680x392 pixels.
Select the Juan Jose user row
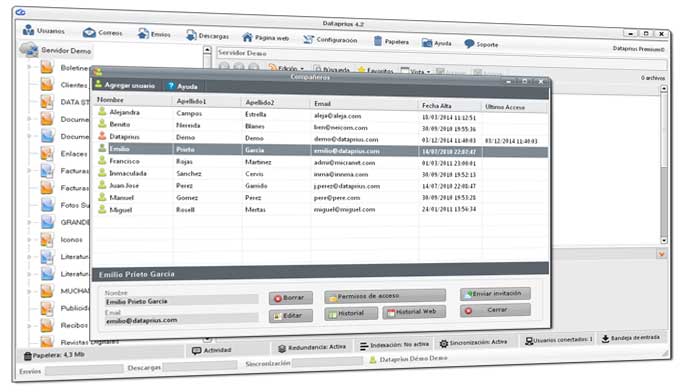tap(320, 185)
